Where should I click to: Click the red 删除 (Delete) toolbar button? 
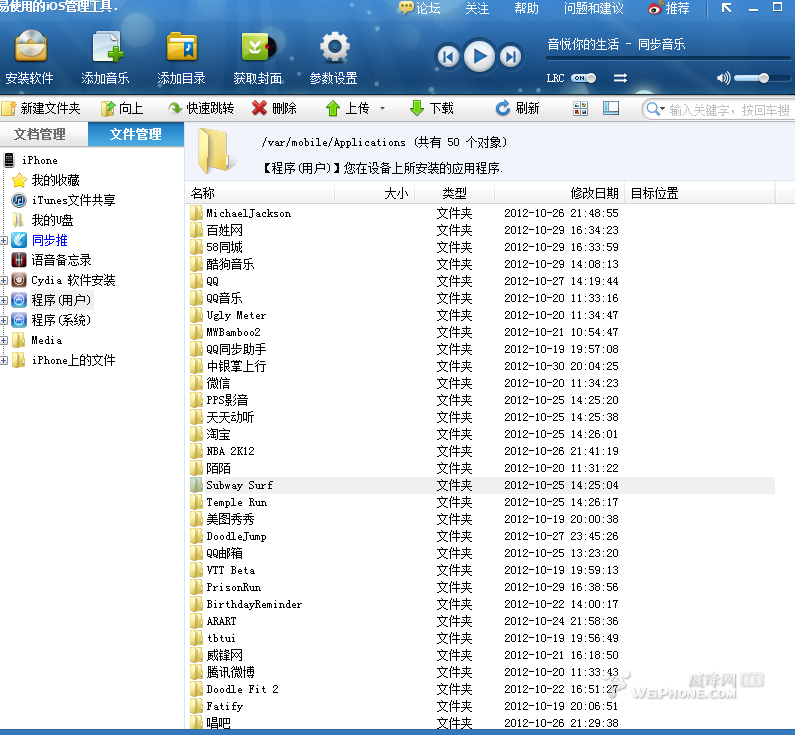(x=274, y=108)
